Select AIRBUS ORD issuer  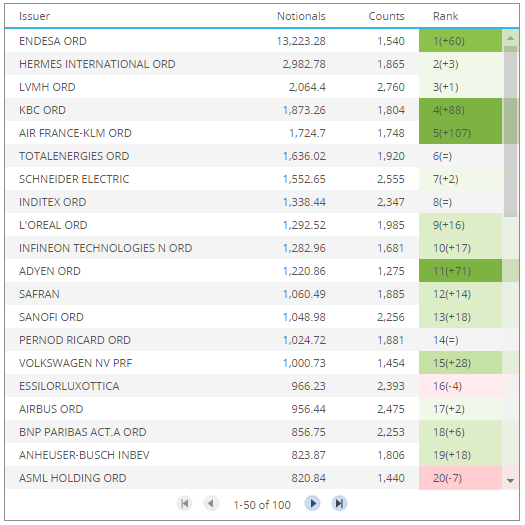(51, 409)
